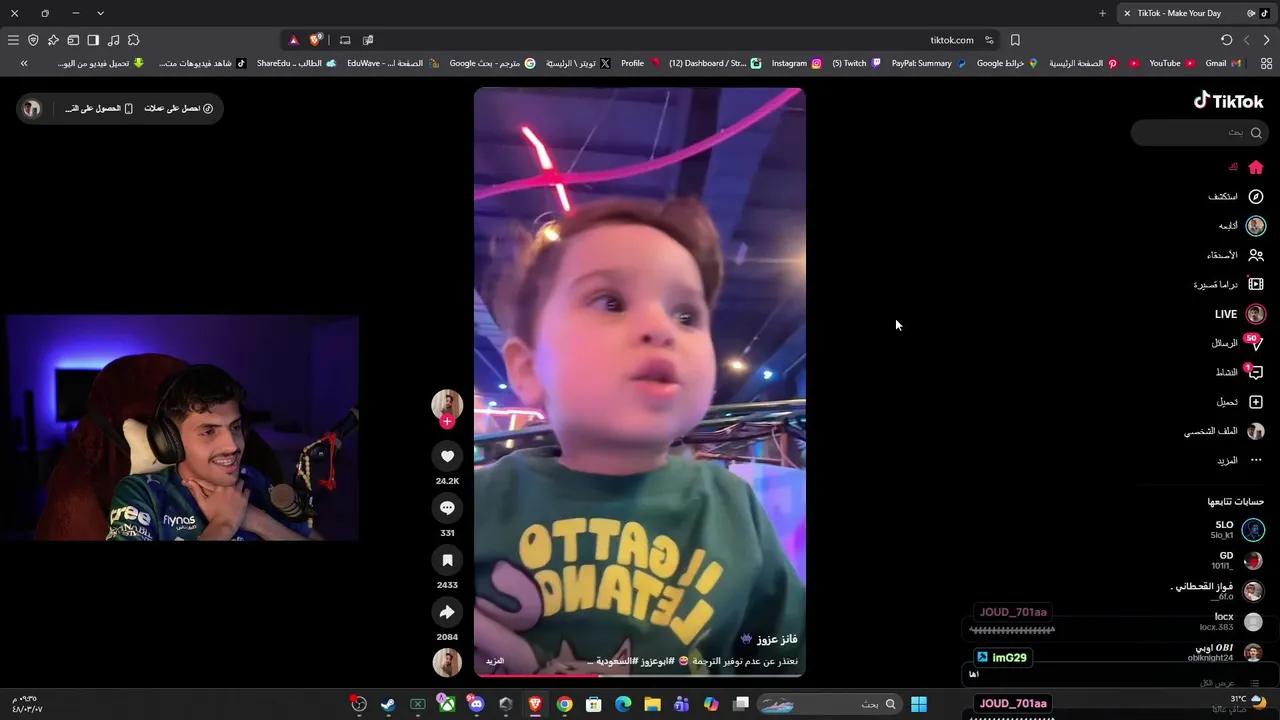Open the Instagram bookmark
The height and width of the screenshot is (720, 1280).
coord(796,63)
